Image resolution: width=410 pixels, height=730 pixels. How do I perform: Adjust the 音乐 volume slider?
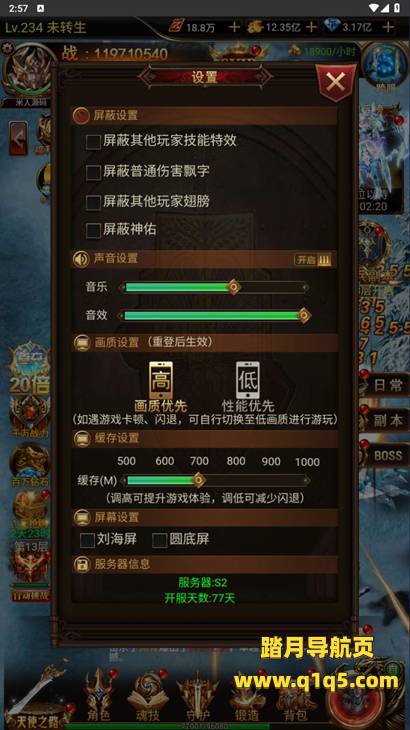pos(214,287)
